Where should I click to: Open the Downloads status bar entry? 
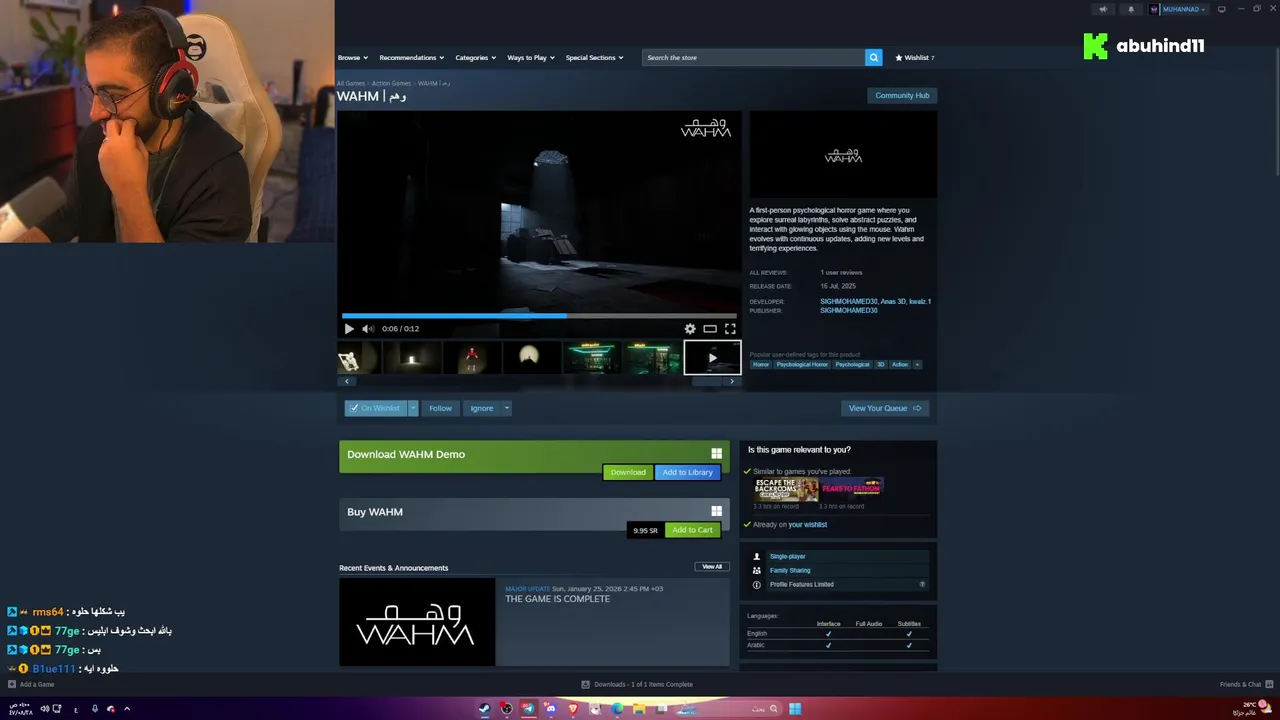click(x=637, y=685)
